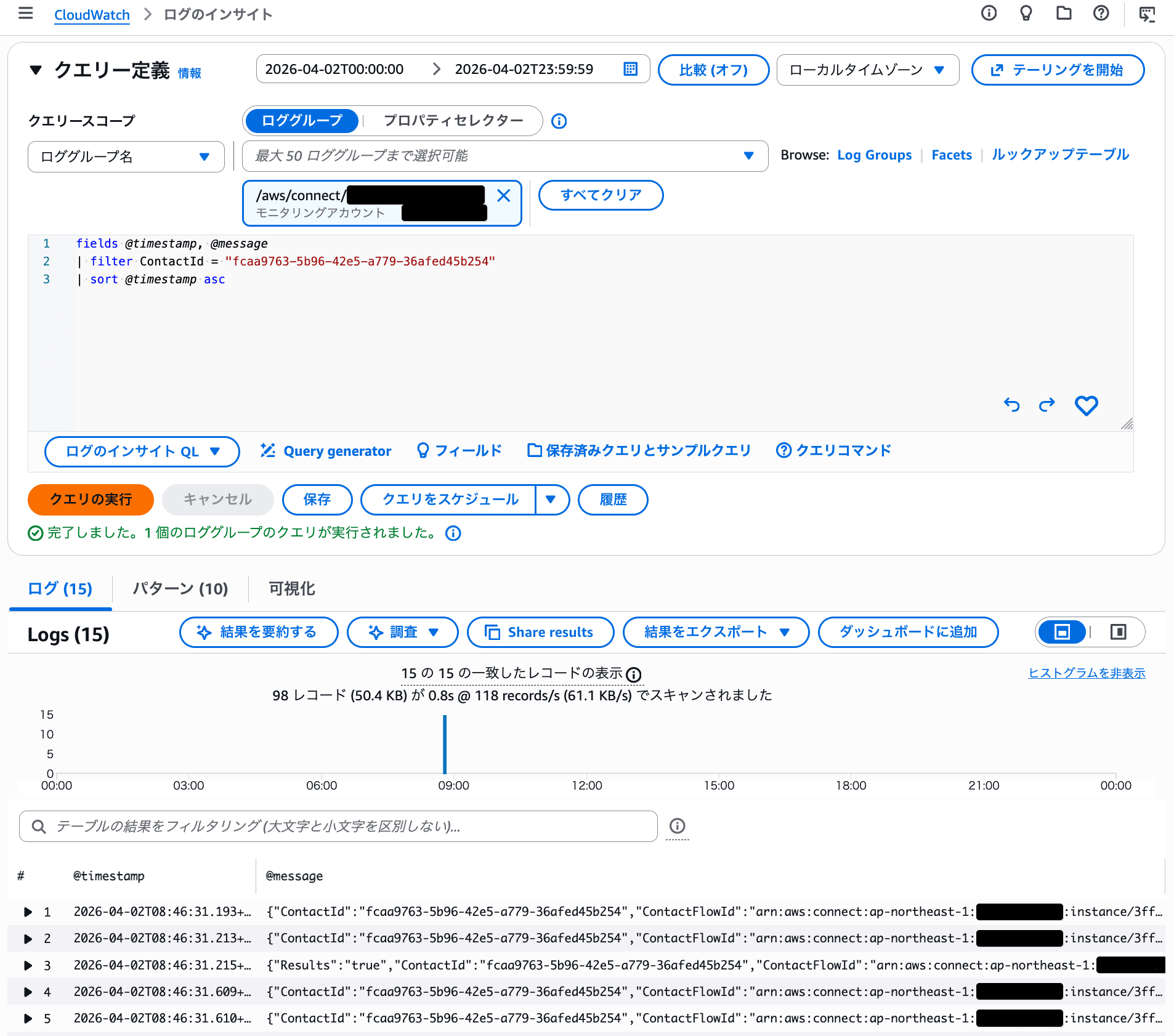Redo the query edit
1174x1036 pixels.
[1047, 405]
